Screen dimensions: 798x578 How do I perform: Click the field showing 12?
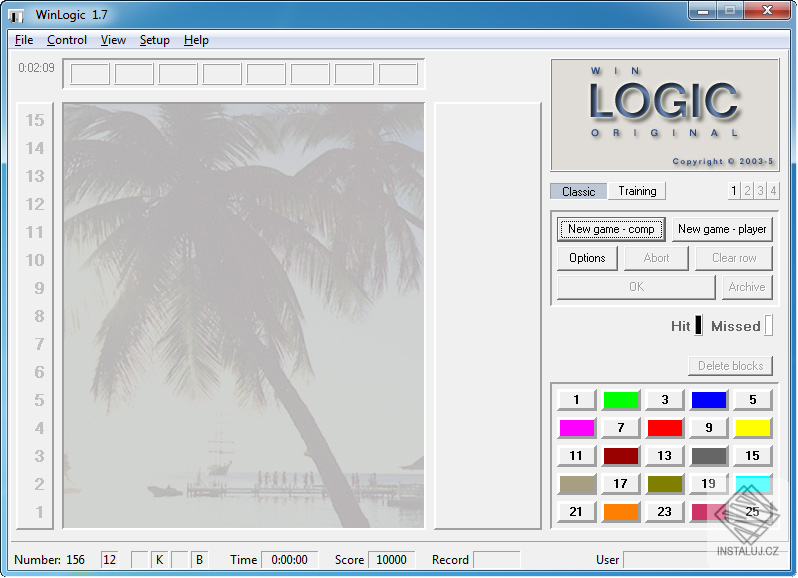110,560
